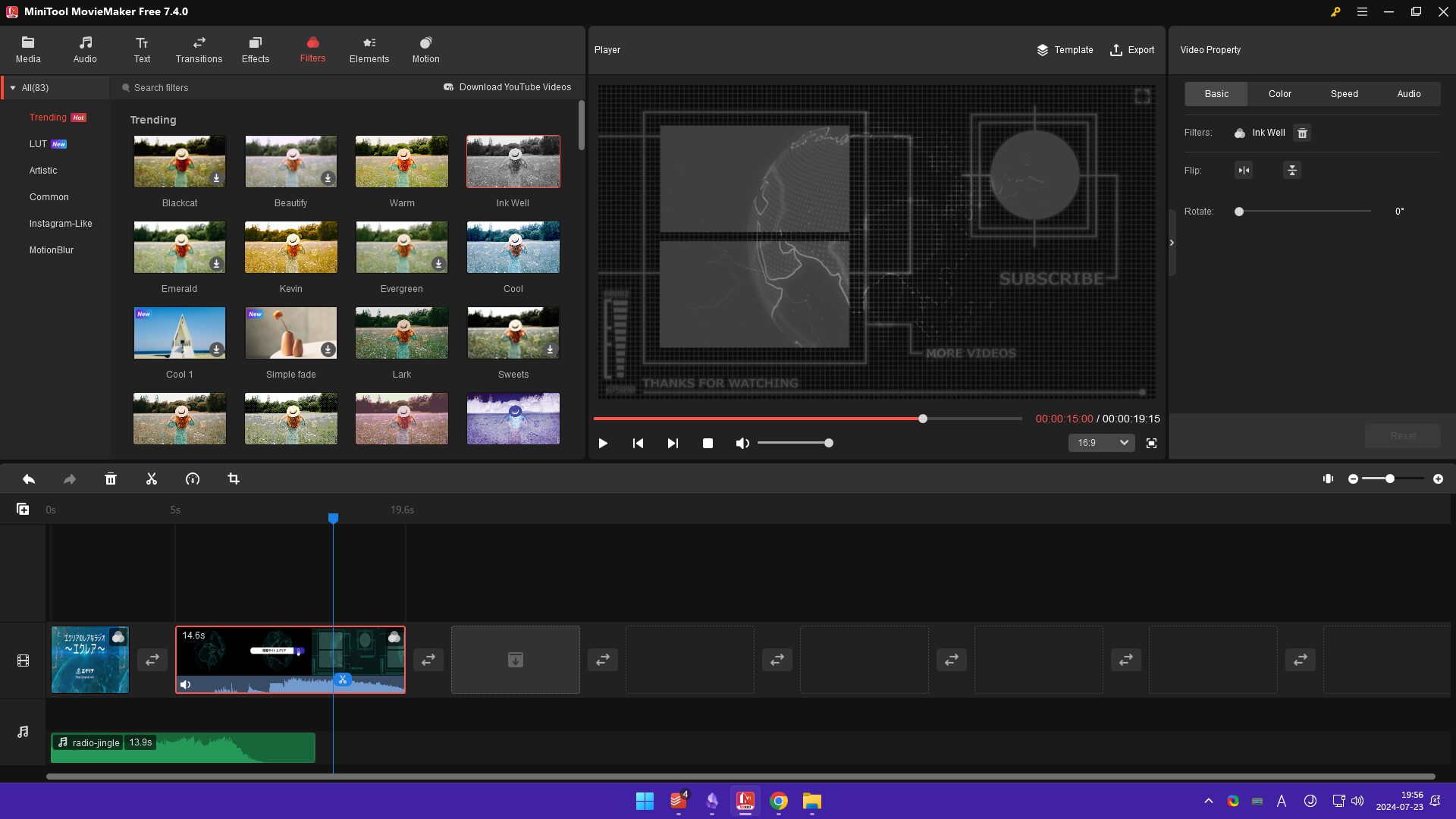This screenshot has height=819, width=1456.
Task: Select the Evergreen filter thumbnail
Action: pyautogui.click(x=402, y=248)
